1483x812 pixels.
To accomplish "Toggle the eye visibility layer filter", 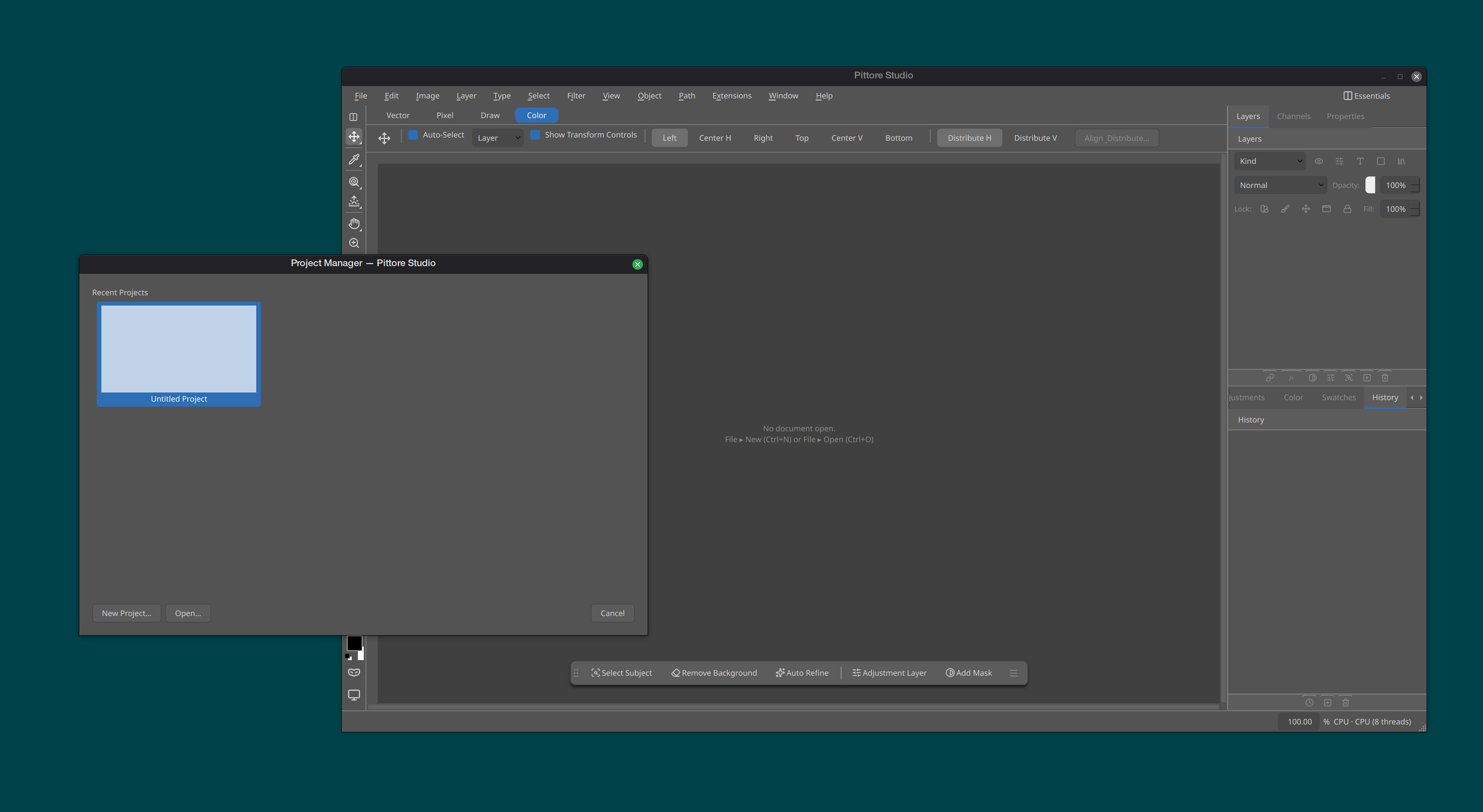I will (x=1318, y=161).
